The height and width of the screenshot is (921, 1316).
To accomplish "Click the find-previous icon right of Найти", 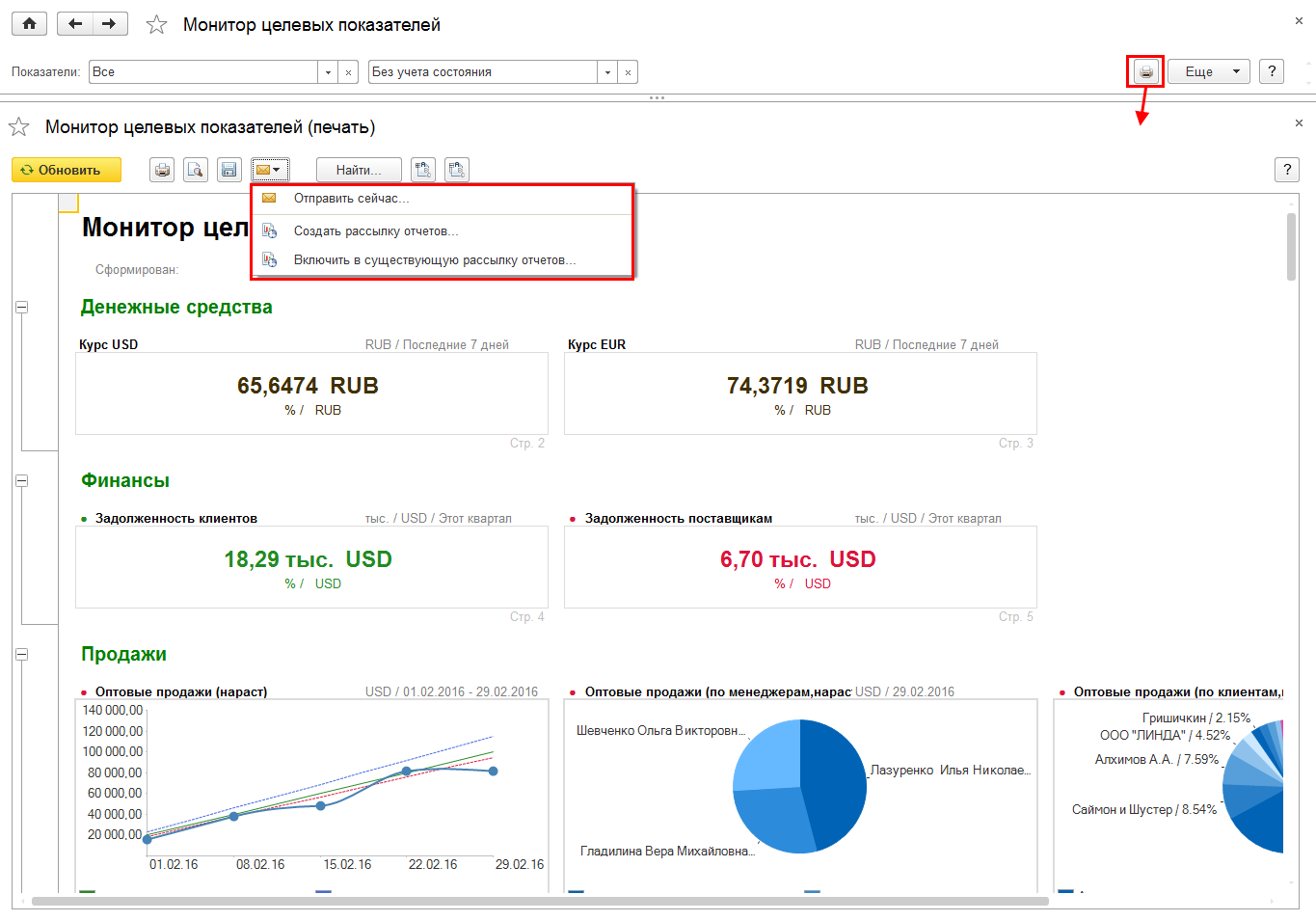I will [422, 170].
